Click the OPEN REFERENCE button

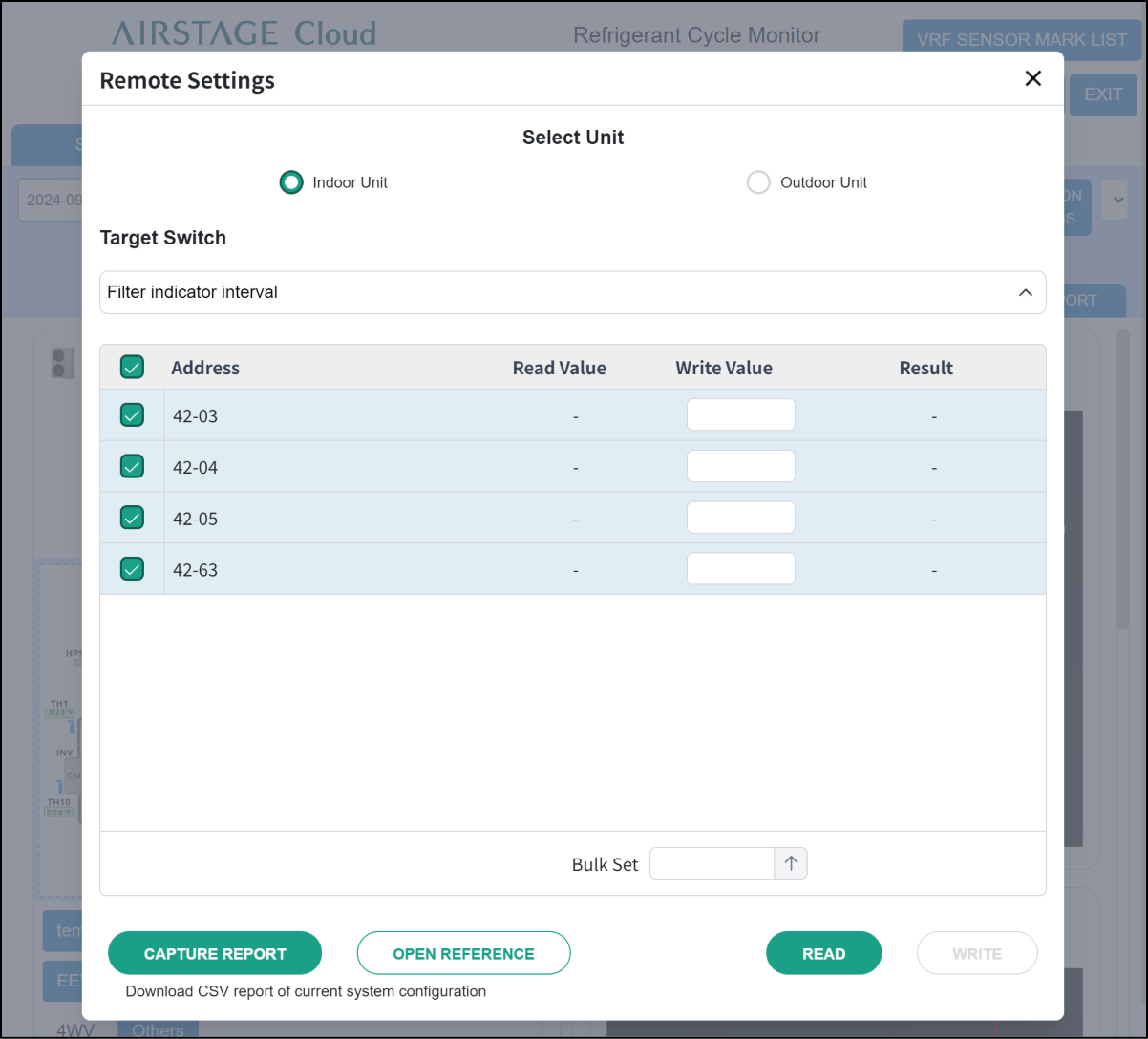[463, 953]
